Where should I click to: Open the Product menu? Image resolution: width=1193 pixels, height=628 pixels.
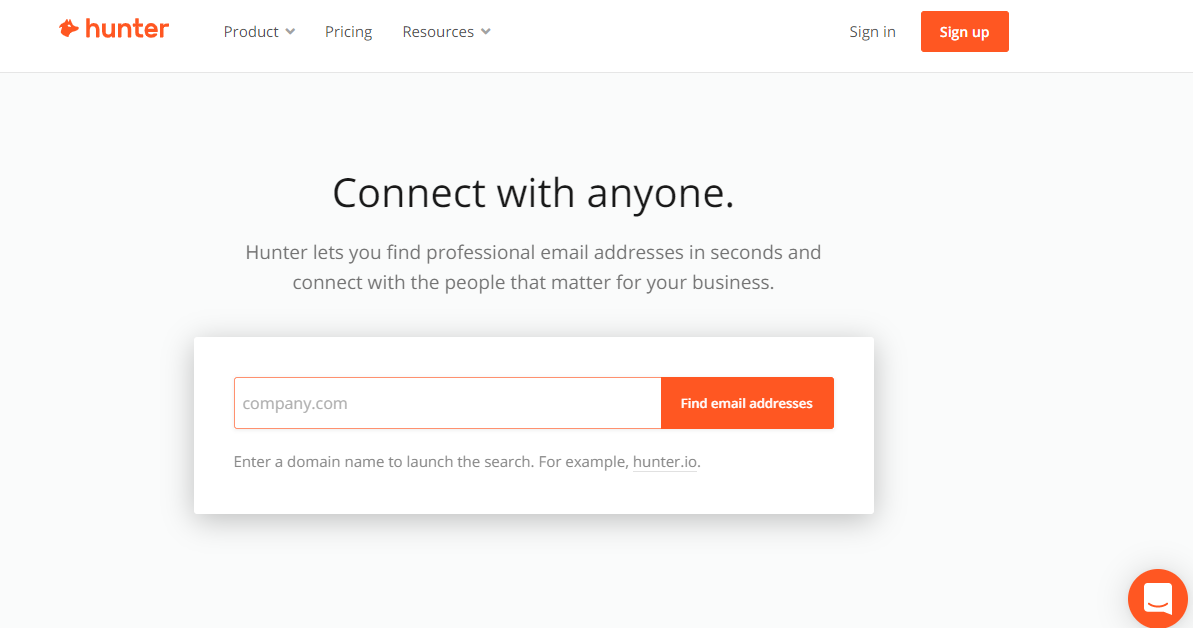(x=259, y=32)
